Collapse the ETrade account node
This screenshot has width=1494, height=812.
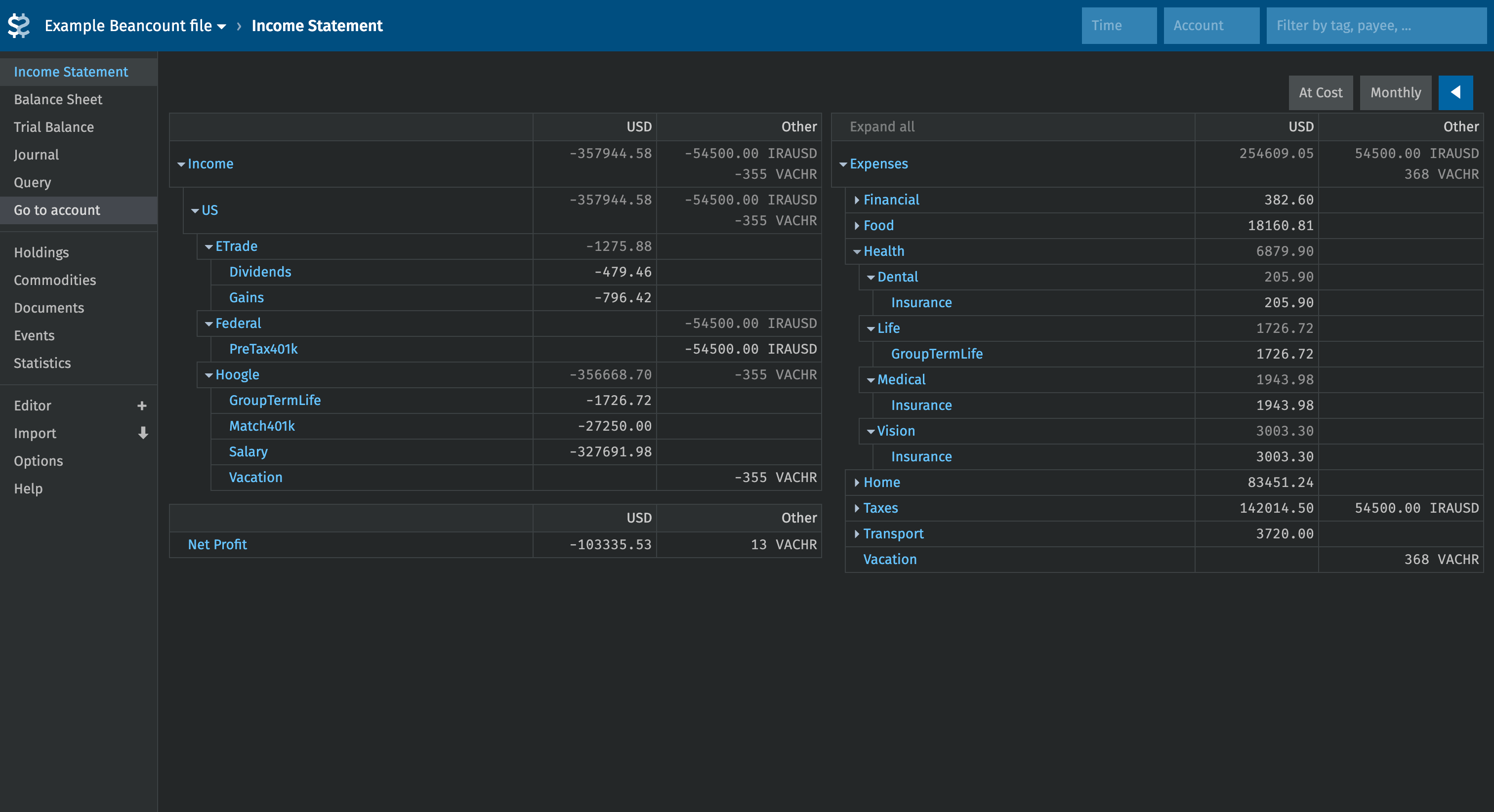(209, 246)
